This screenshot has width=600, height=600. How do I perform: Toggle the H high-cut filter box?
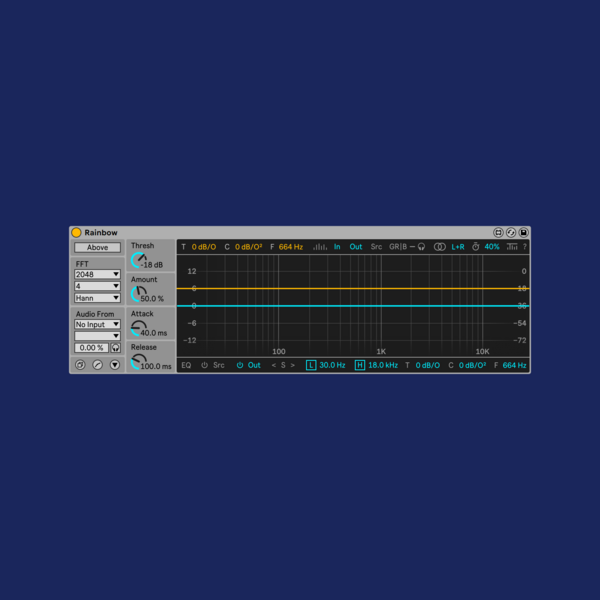[x=360, y=365]
